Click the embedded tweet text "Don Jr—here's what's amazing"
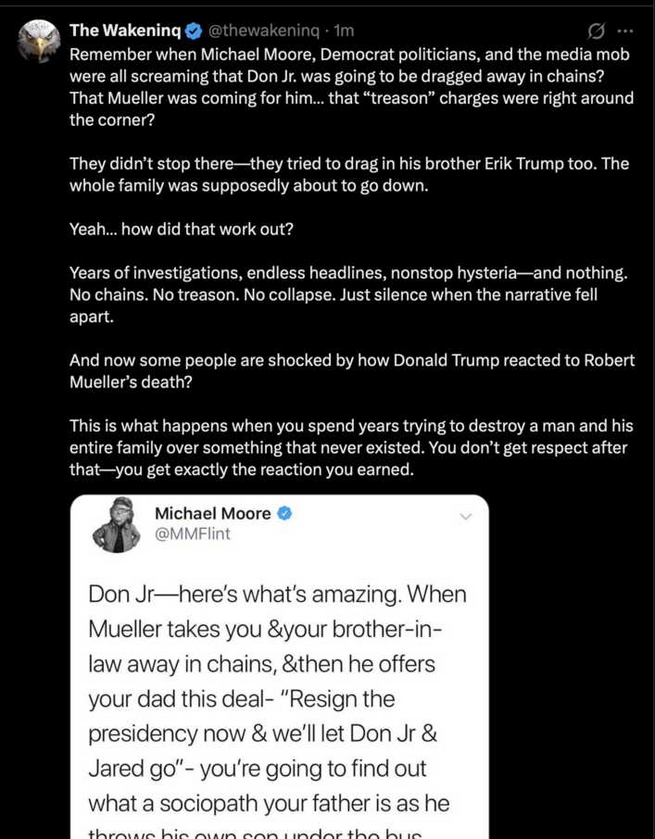Screen dimensions: 655x839 point(277,594)
